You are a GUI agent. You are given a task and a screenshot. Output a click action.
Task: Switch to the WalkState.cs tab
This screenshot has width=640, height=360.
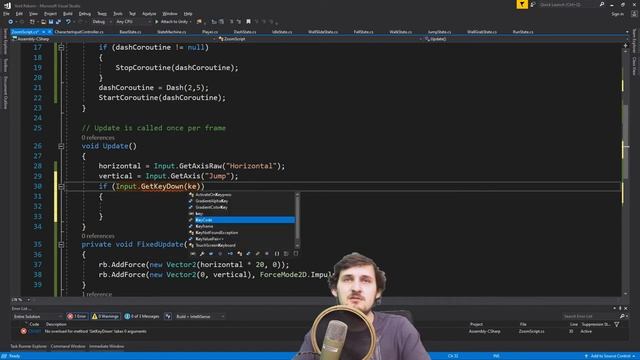pyautogui.click(x=400, y=31)
